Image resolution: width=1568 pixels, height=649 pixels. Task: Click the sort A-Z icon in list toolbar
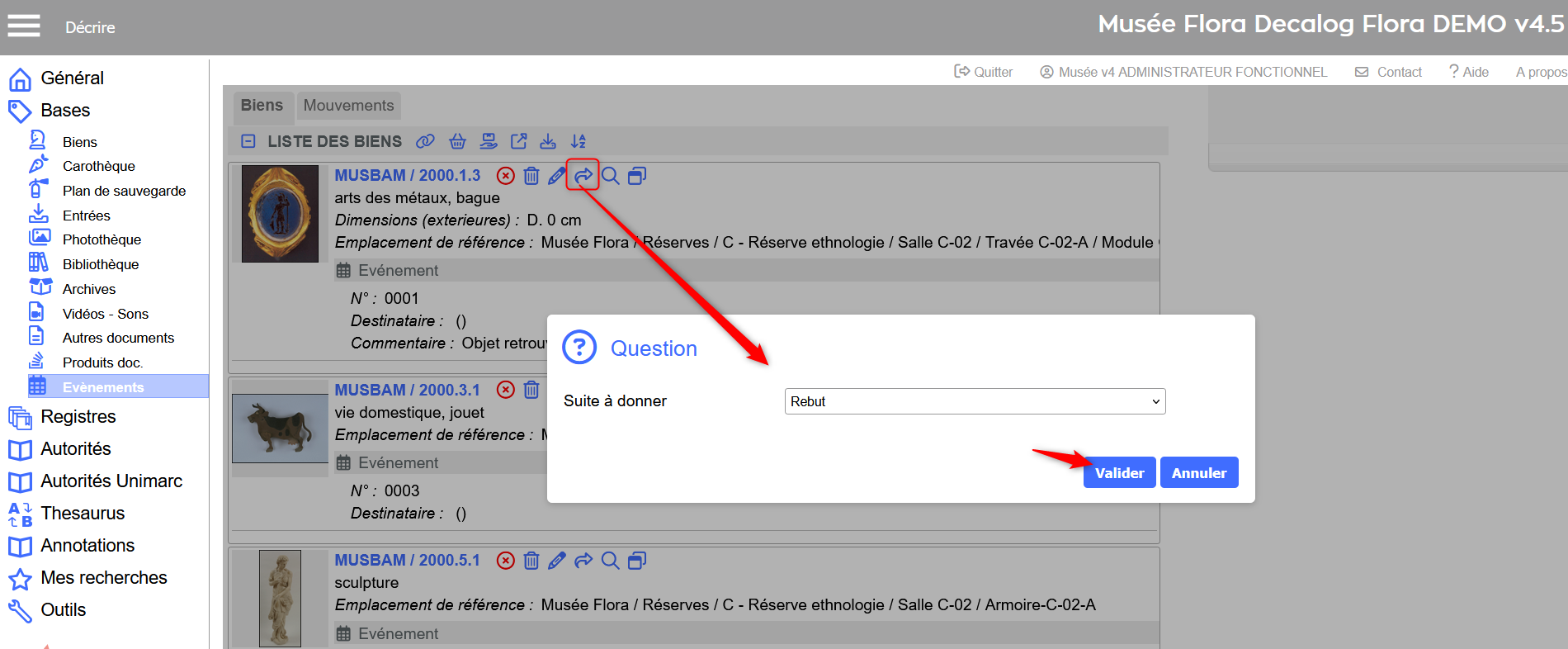click(x=579, y=141)
